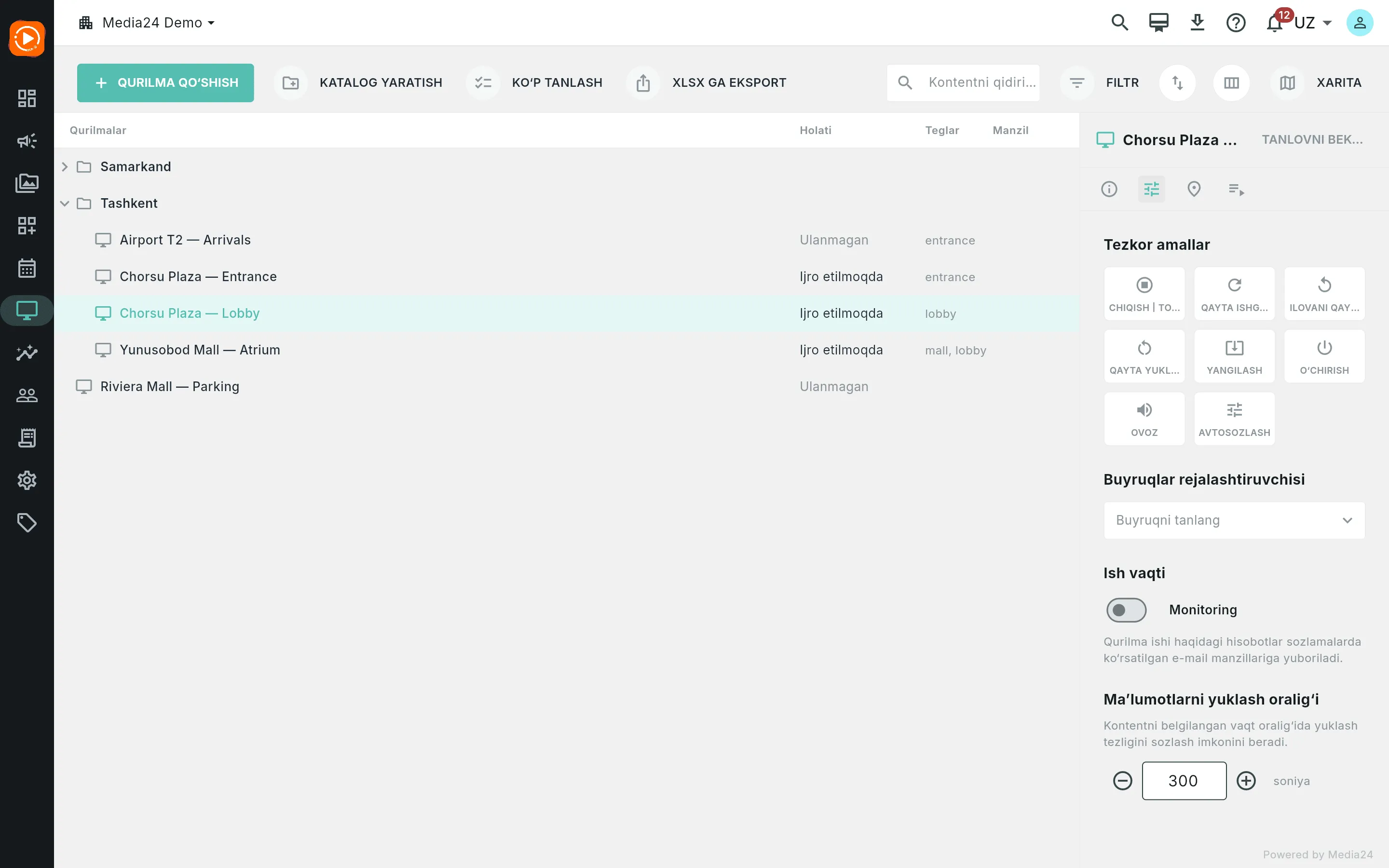Click the QAYTA YUKL... reload tile

(x=1144, y=356)
